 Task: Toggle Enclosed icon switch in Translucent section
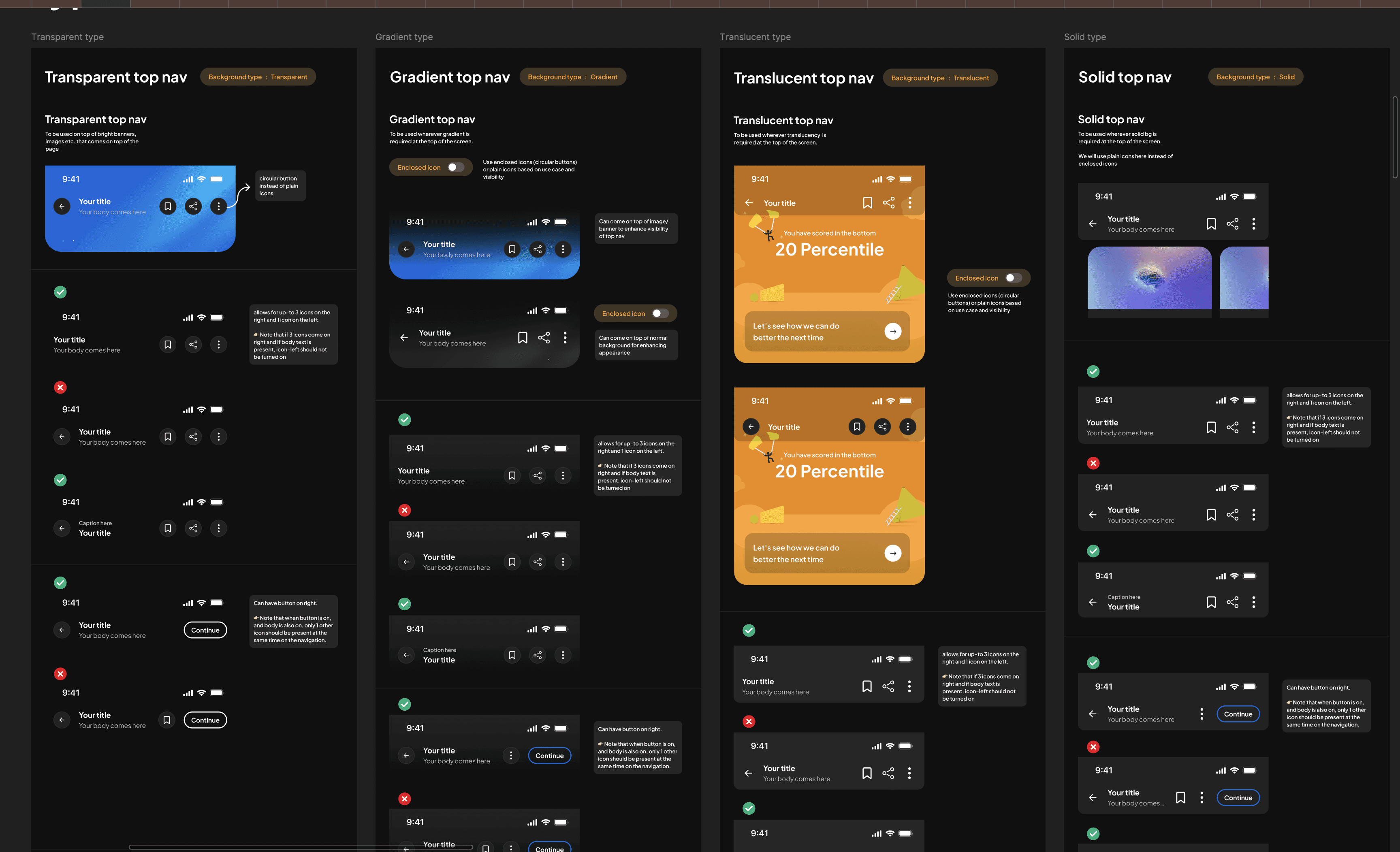click(1013, 278)
